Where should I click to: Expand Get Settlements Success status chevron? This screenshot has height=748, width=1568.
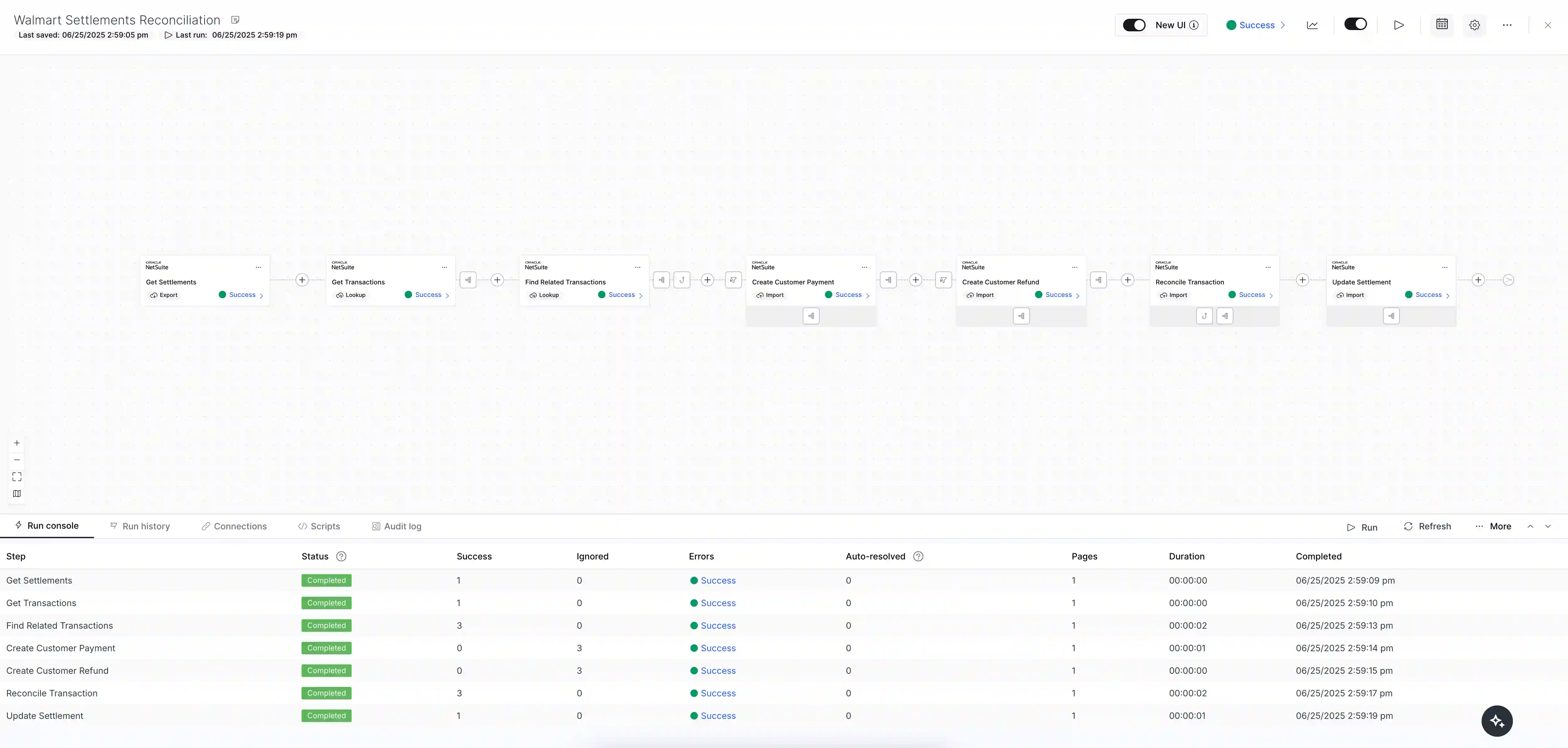[261, 295]
